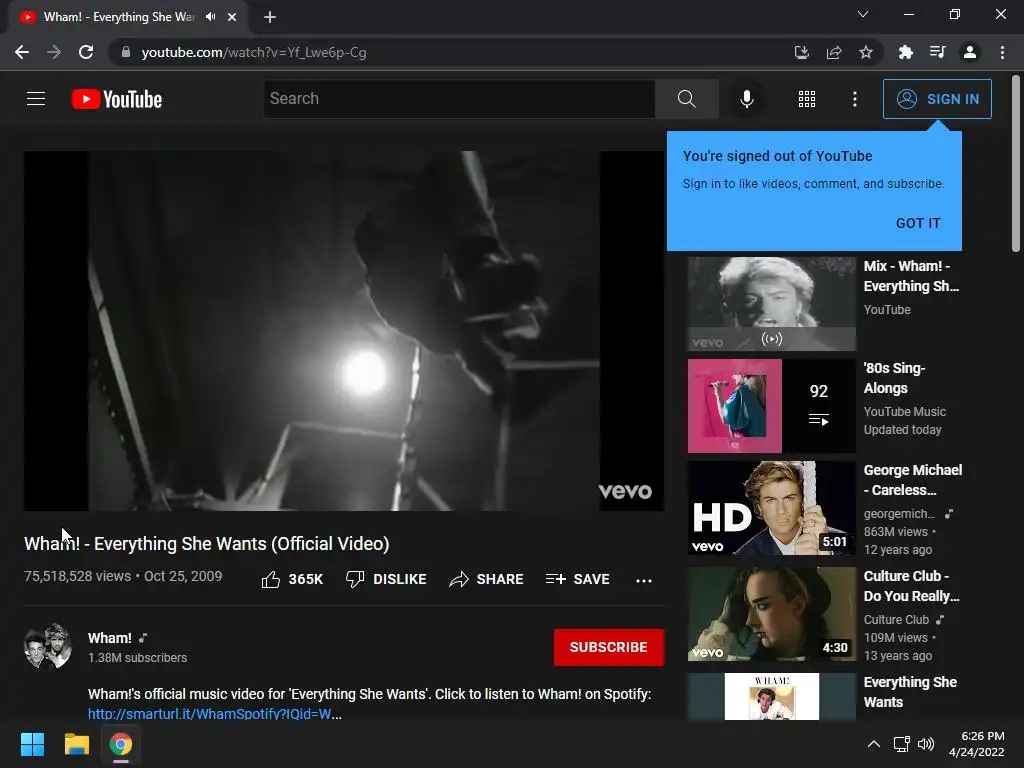Open the Chrome three-dot menu
The height and width of the screenshot is (768, 1024).
[x=1002, y=52]
